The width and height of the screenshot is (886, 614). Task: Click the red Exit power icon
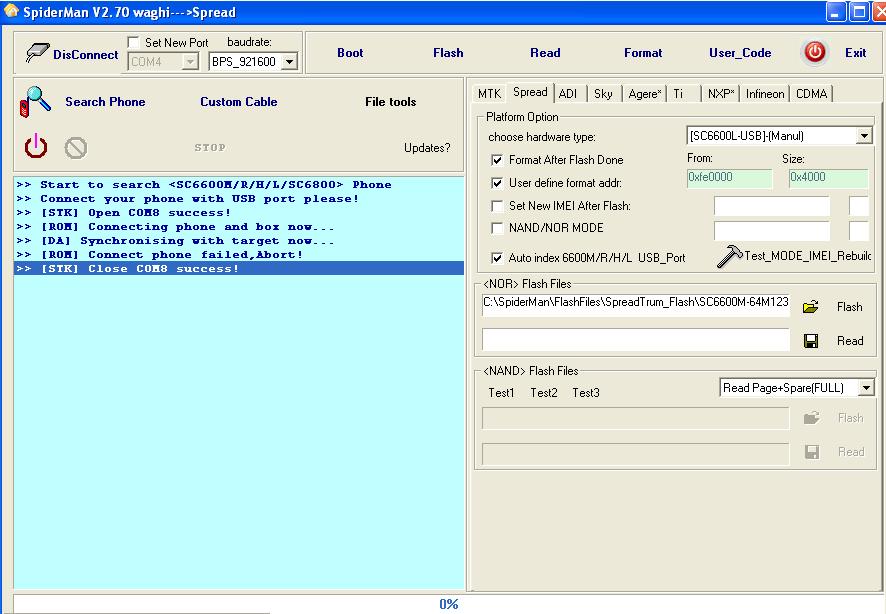814,53
